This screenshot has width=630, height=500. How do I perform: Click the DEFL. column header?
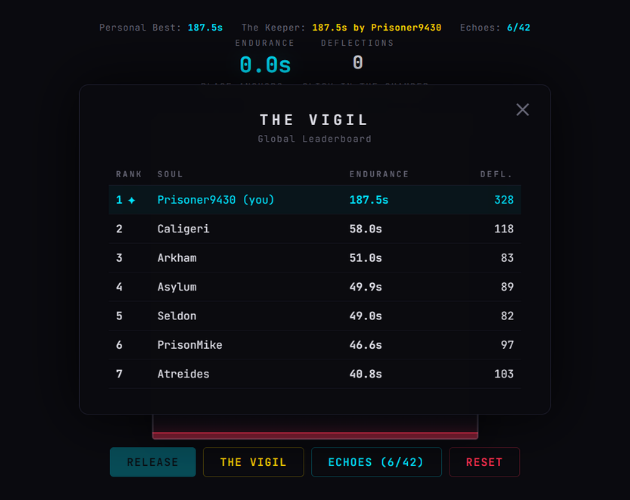click(497, 174)
